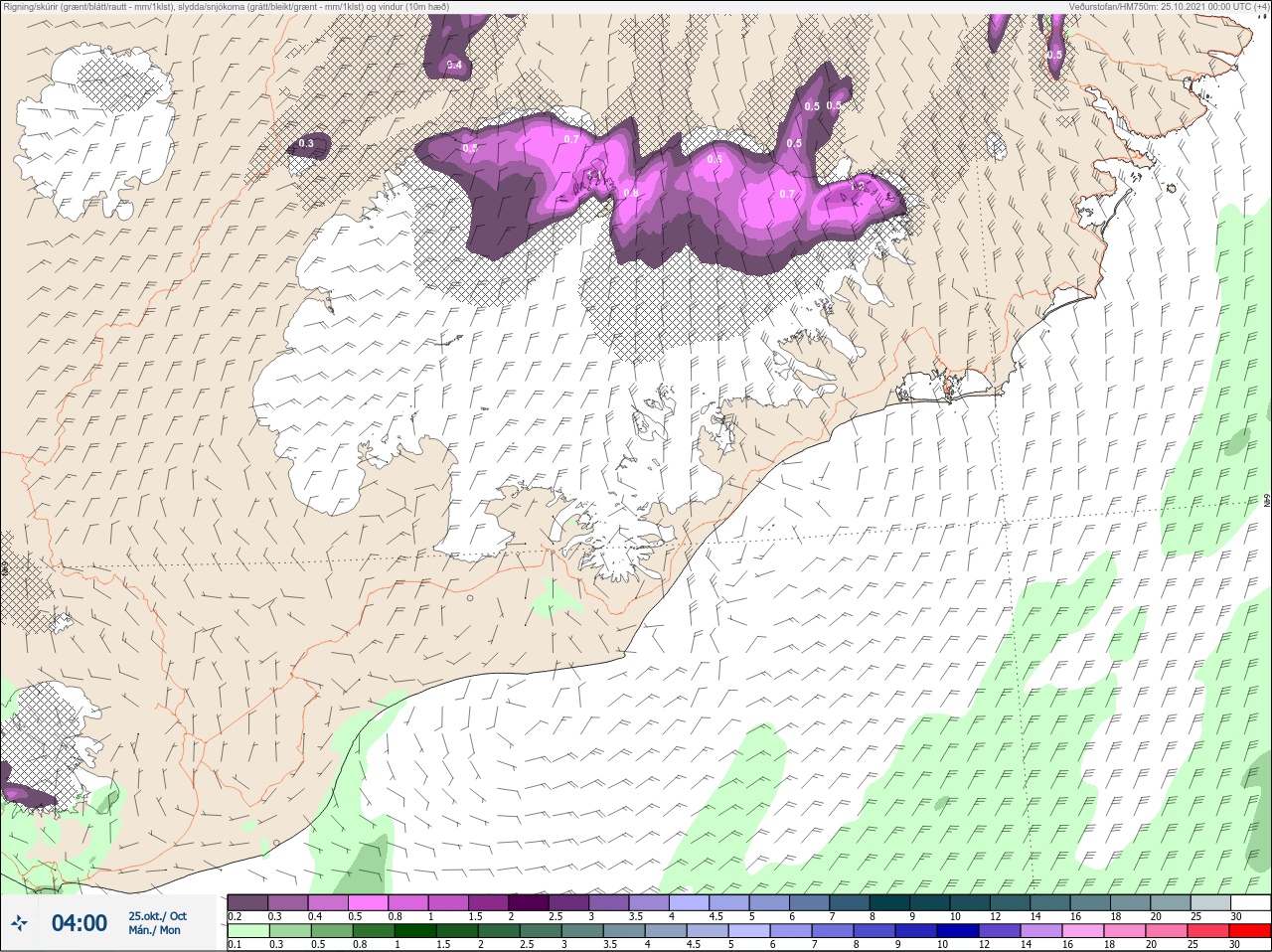Pick the deep purple 2 snow legend swatch
This screenshot has width=1272, height=952.
pos(529,902)
